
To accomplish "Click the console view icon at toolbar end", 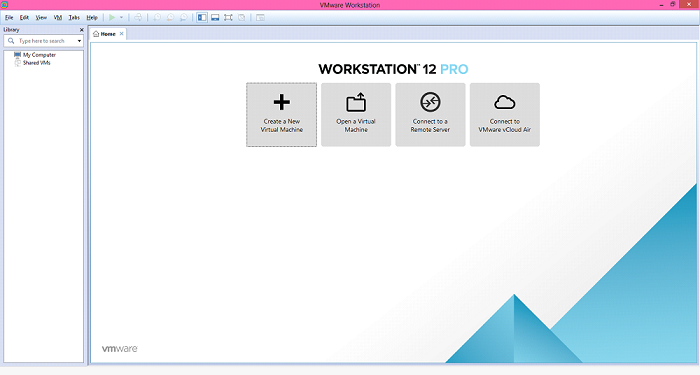I will pos(260,17).
